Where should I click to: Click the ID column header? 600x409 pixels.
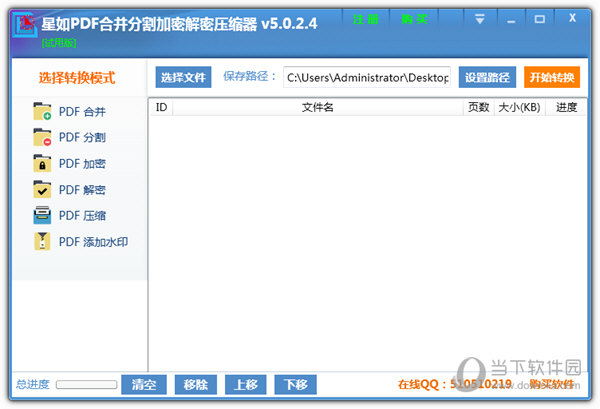(161, 108)
